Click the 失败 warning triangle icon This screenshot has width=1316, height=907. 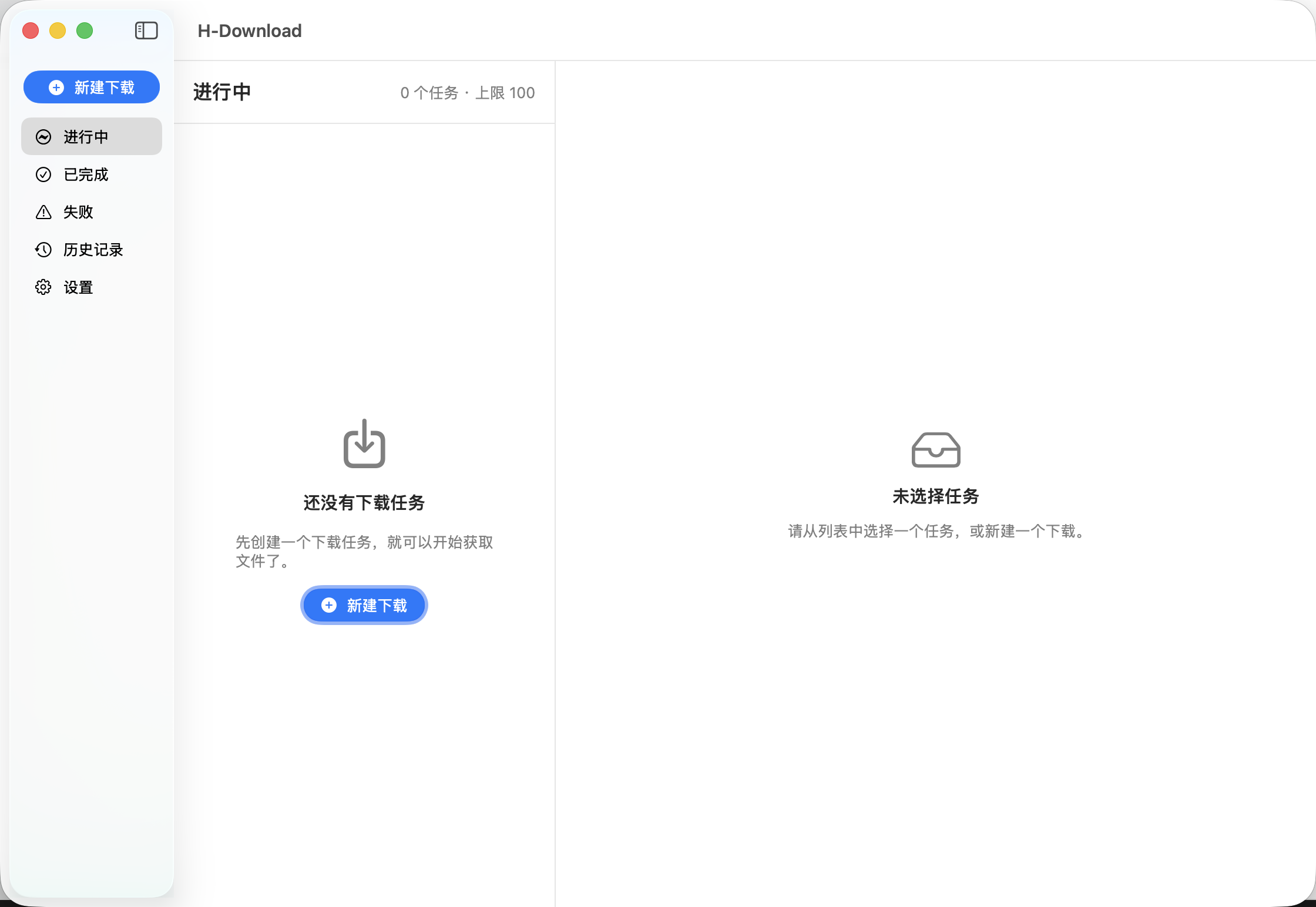point(43,212)
